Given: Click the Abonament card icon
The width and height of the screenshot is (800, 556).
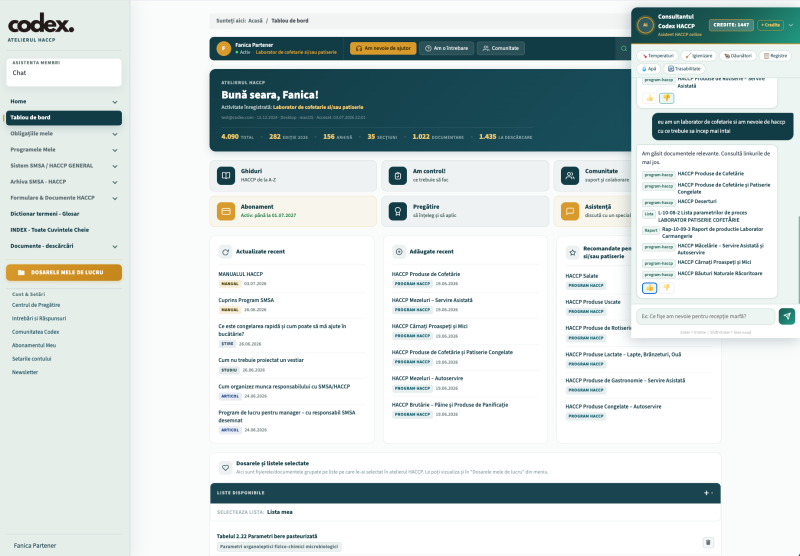Looking at the screenshot, I should pos(226,211).
